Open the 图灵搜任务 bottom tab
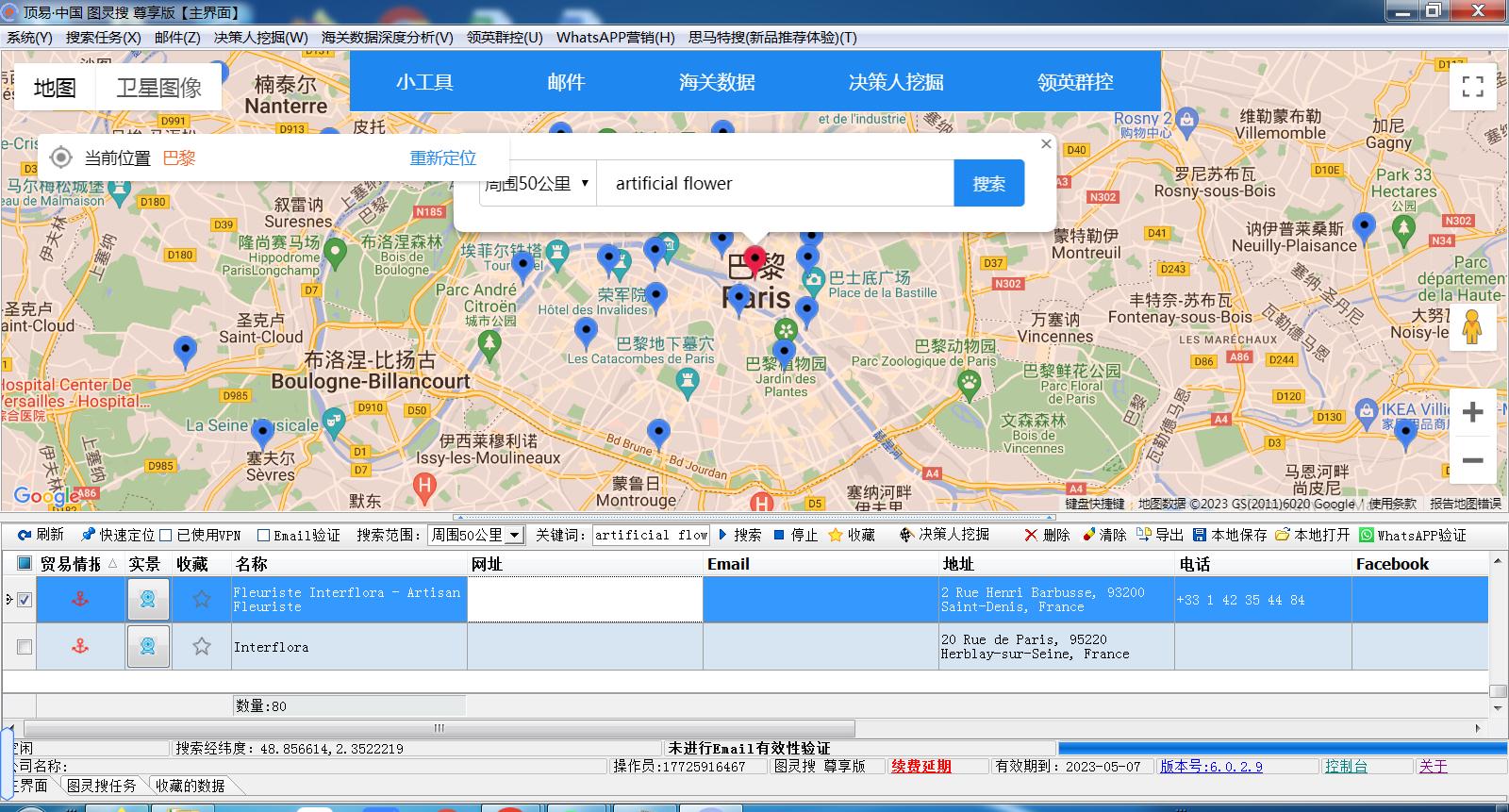This screenshot has width=1509, height=812. click(x=102, y=786)
